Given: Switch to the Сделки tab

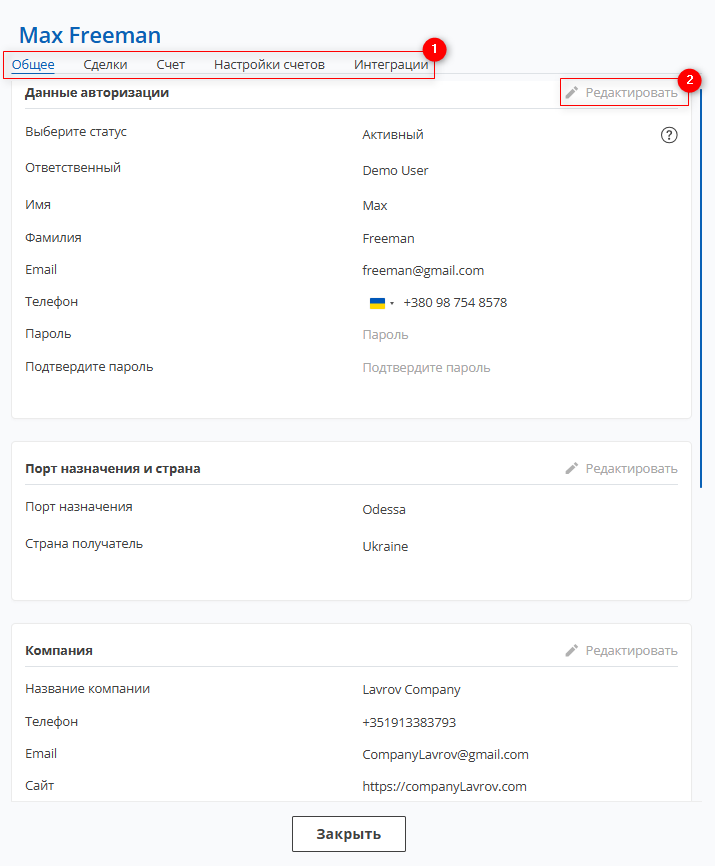Looking at the screenshot, I should pos(105,65).
